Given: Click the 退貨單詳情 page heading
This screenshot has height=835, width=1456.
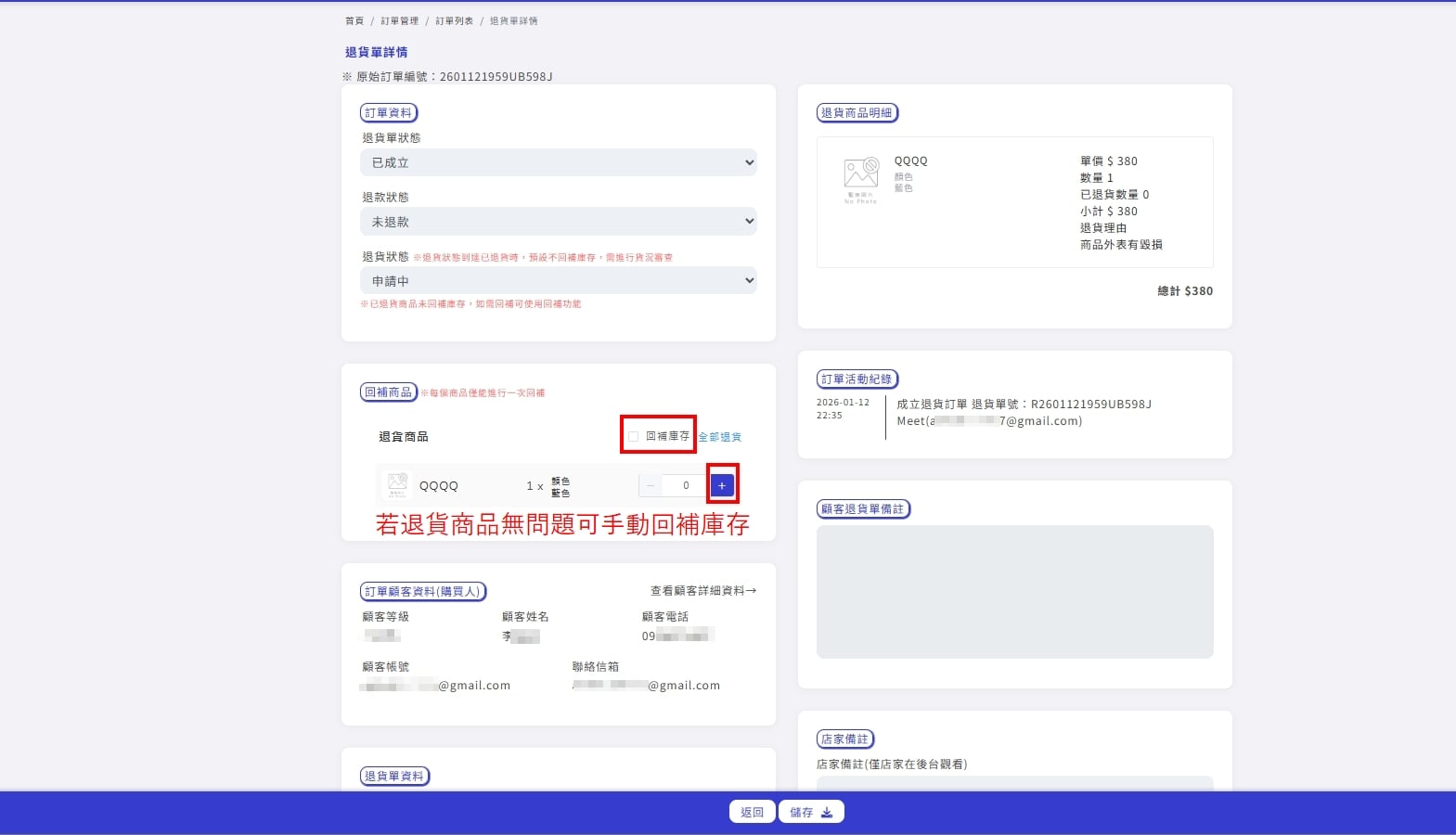Looking at the screenshot, I should [376, 52].
